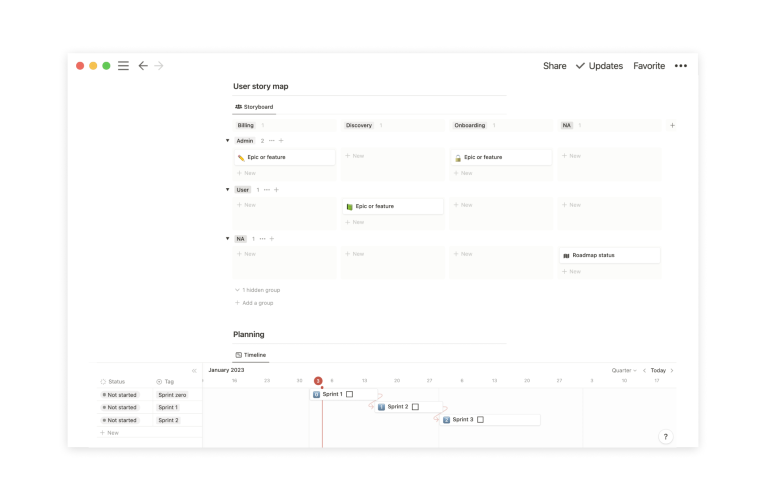The width and height of the screenshot is (766, 500).
Task: Open the Admin group three-dot menu
Action: tap(272, 141)
